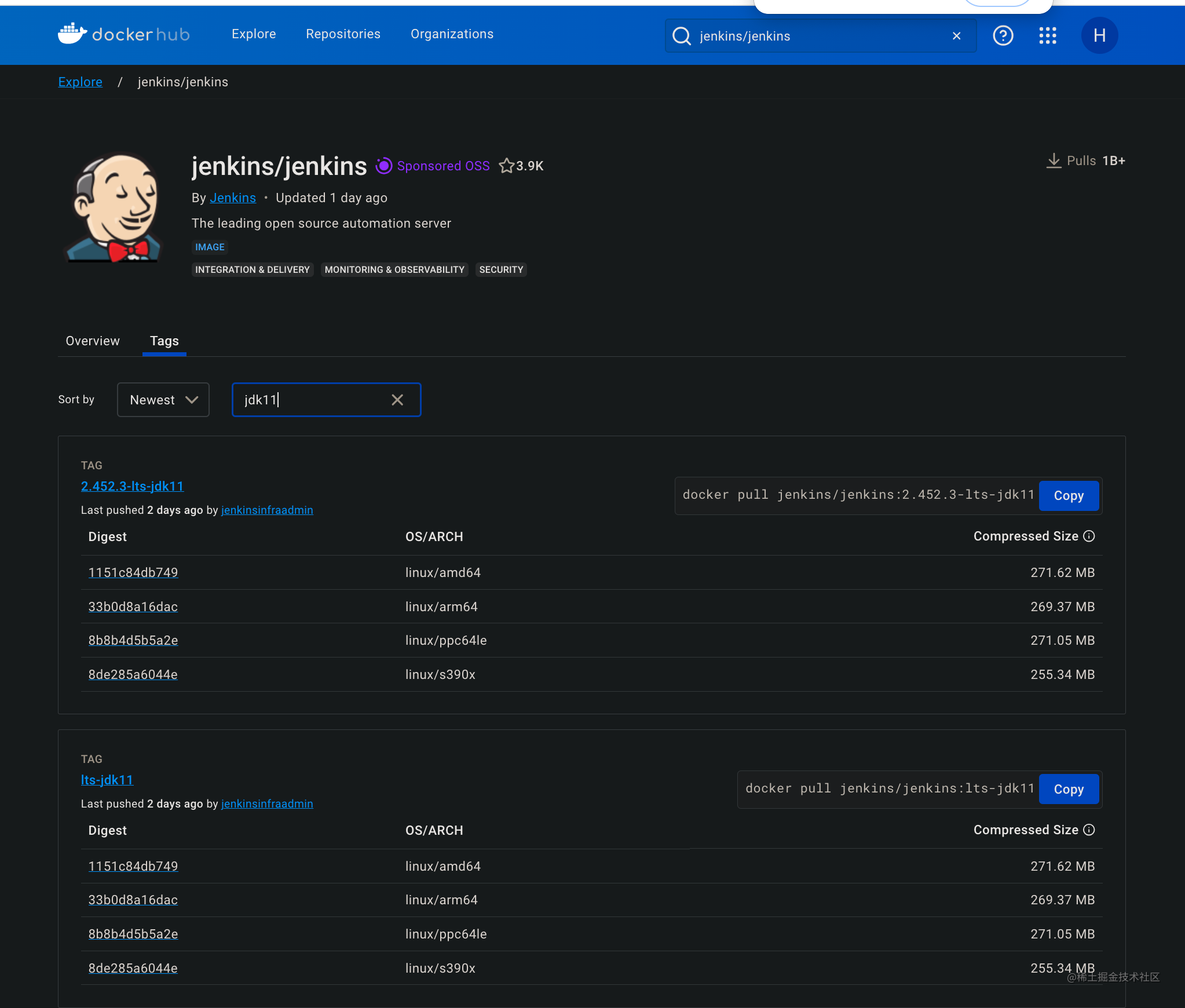
Task: Click docker pull jenkins/jenkins:2.452.3-lts-jdk11 command text
Action: coord(858,495)
